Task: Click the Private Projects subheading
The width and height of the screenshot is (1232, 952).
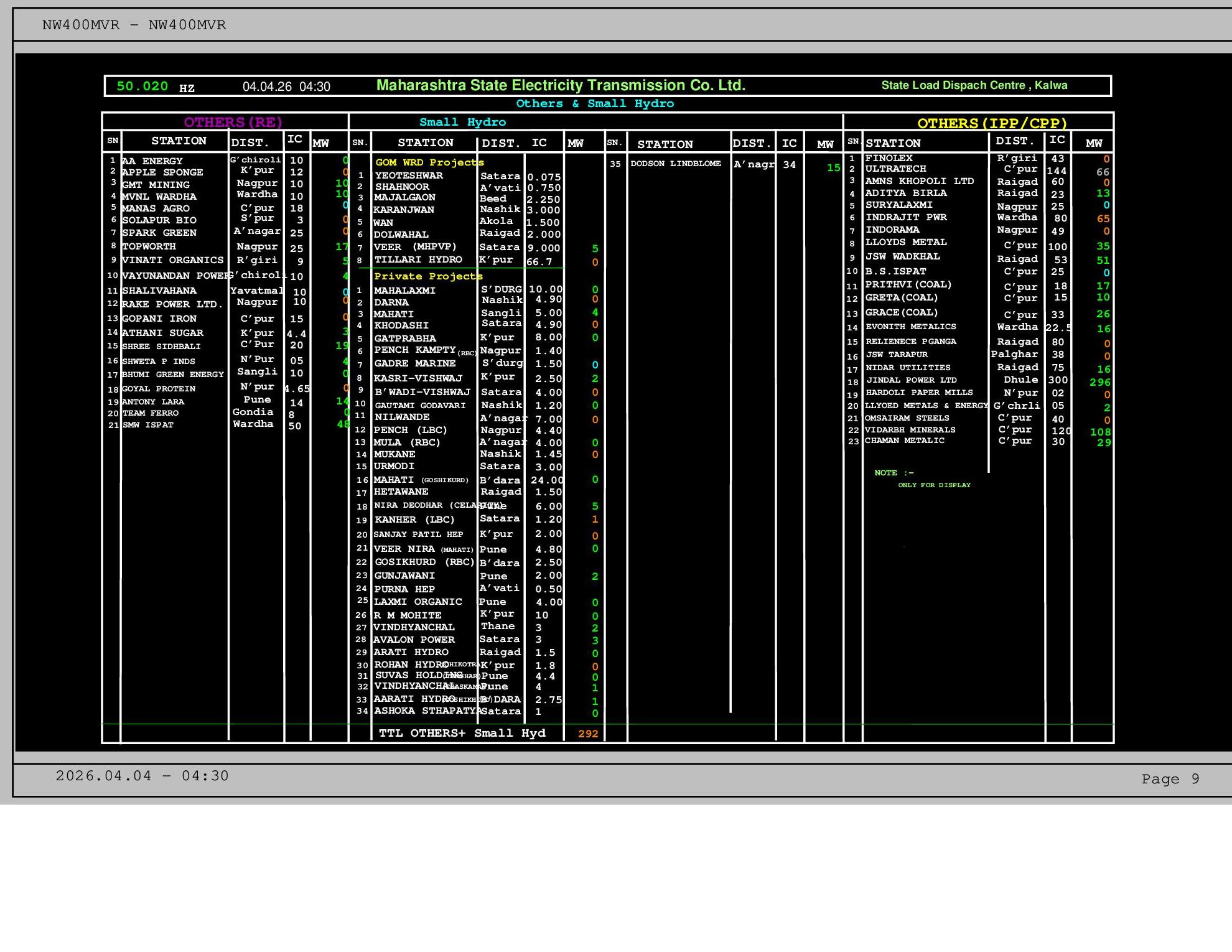Action: (428, 276)
